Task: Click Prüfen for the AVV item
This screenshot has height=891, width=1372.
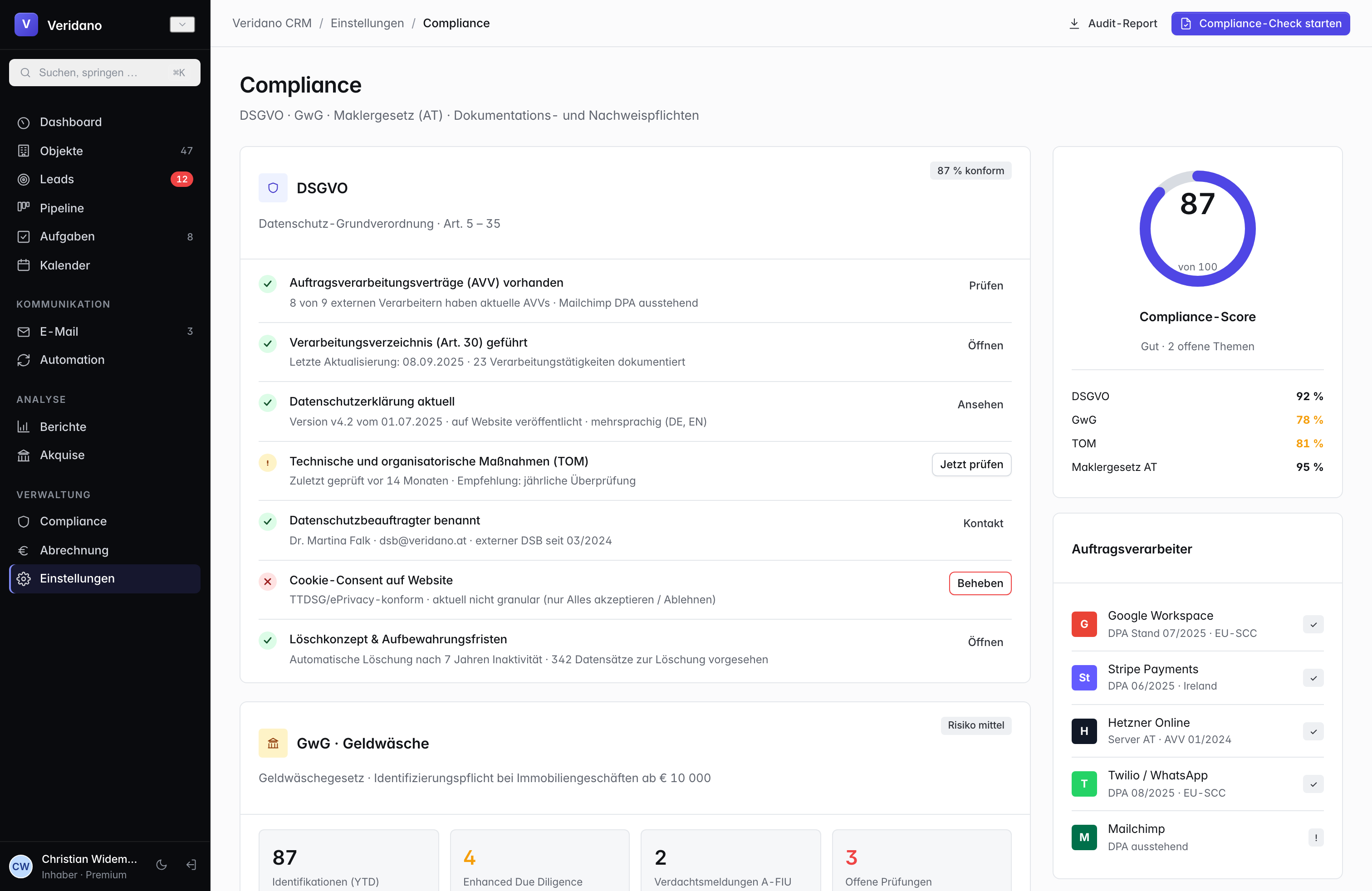Action: 986,286
